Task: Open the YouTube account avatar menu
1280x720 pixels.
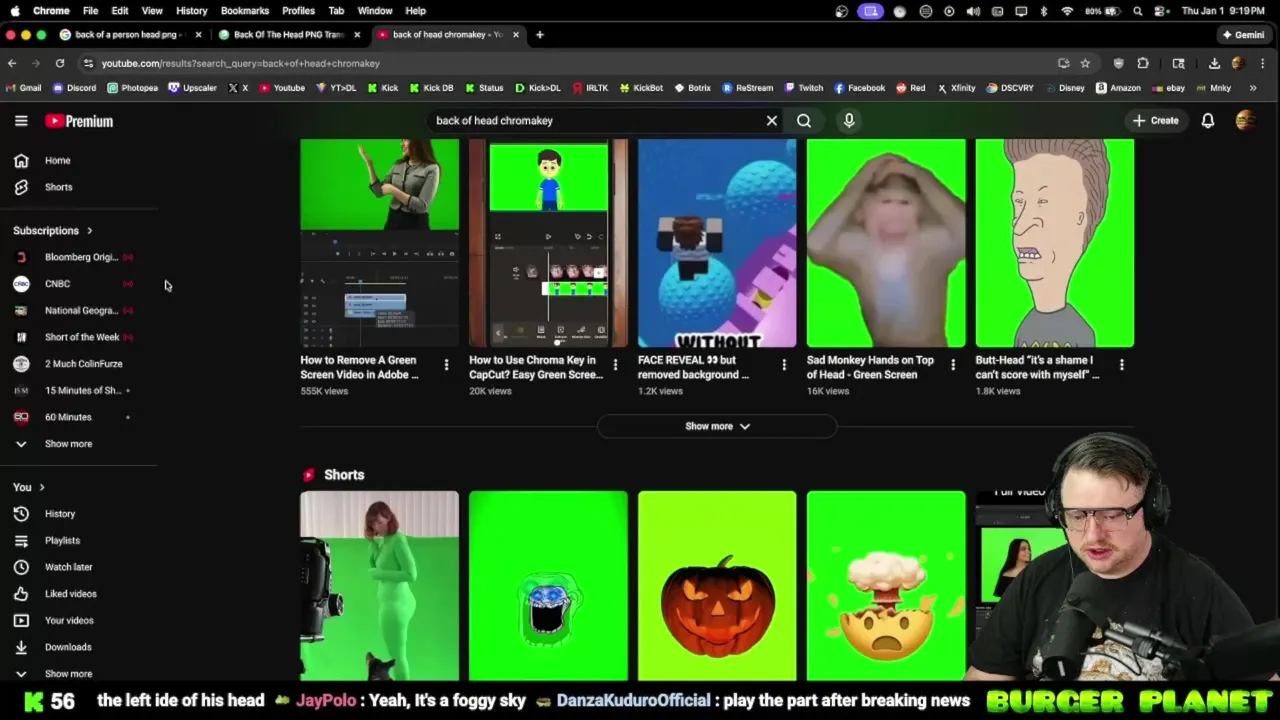Action: [x=1245, y=121]
